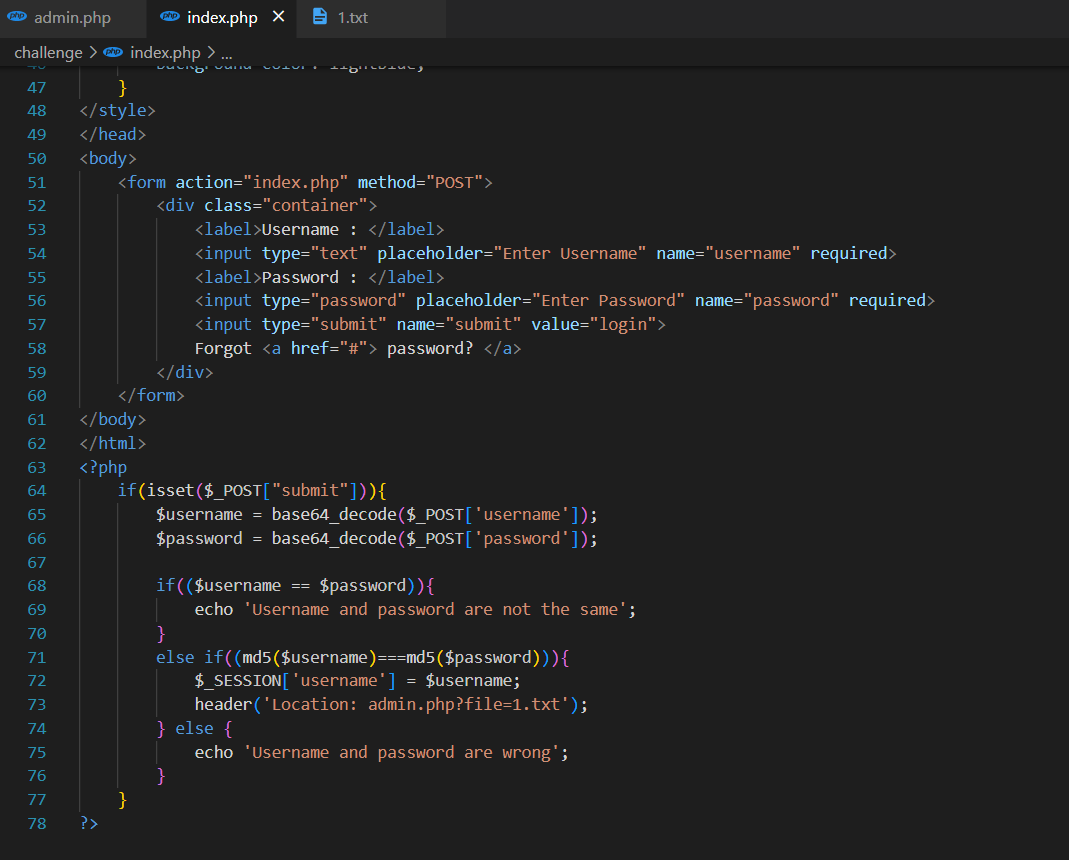Click md5($password) in the else-if condition
1069x860 pixels.
click(473, 657)
